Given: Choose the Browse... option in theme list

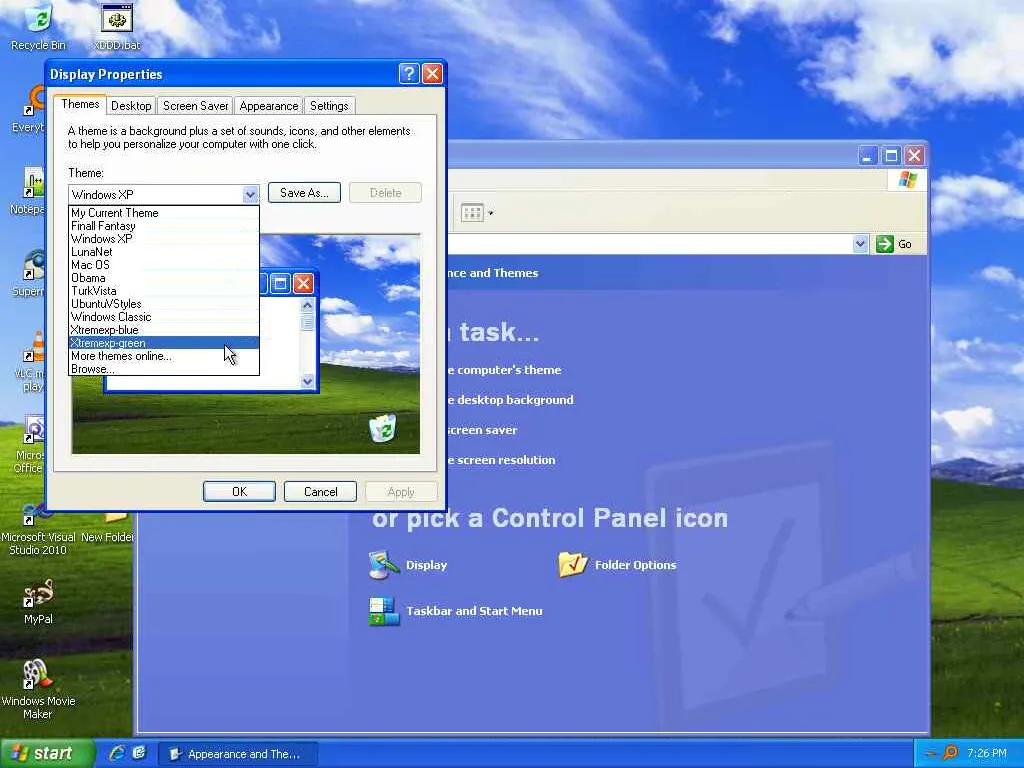Looking at the screenshot, I should click(x=164, y=369).
